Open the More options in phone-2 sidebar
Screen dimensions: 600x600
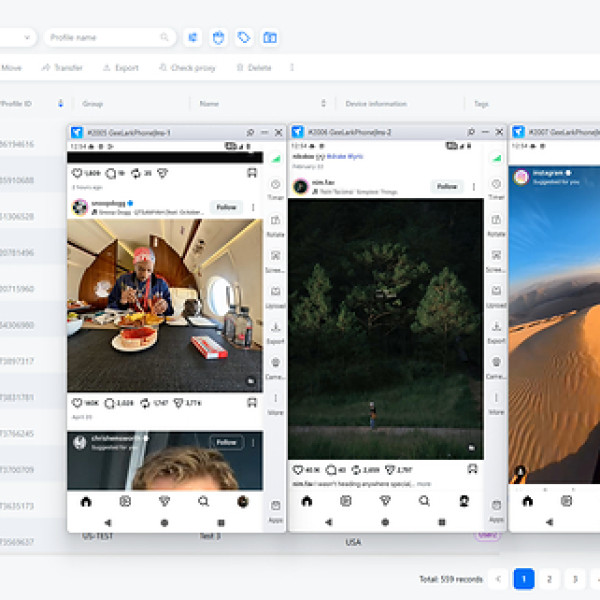click(x=496, y=398)
